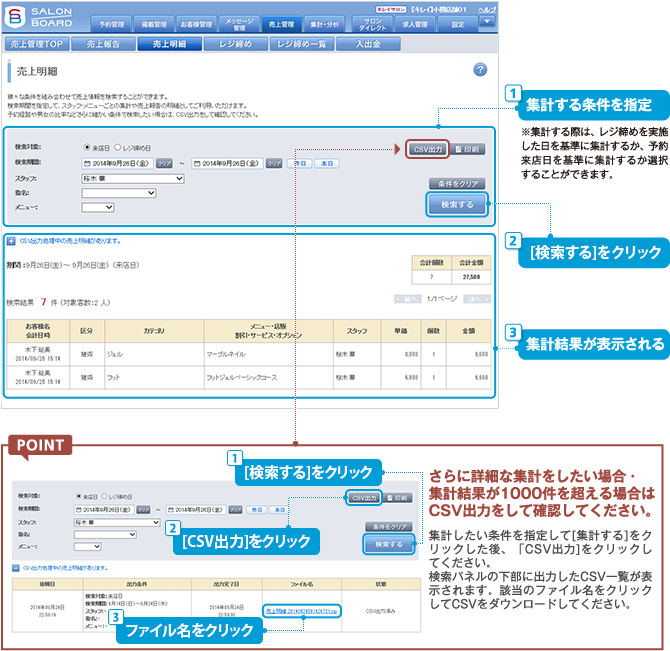Click the 本日 button in POINT panel

tap(279, 510)
